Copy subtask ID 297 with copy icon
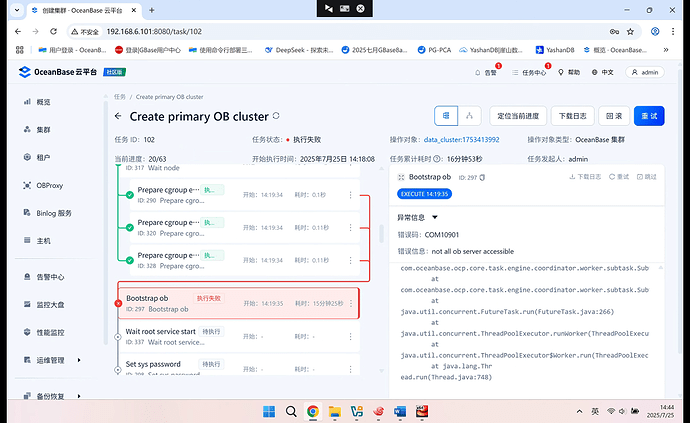This screenshot has height=423, width=690. [482, 177]
